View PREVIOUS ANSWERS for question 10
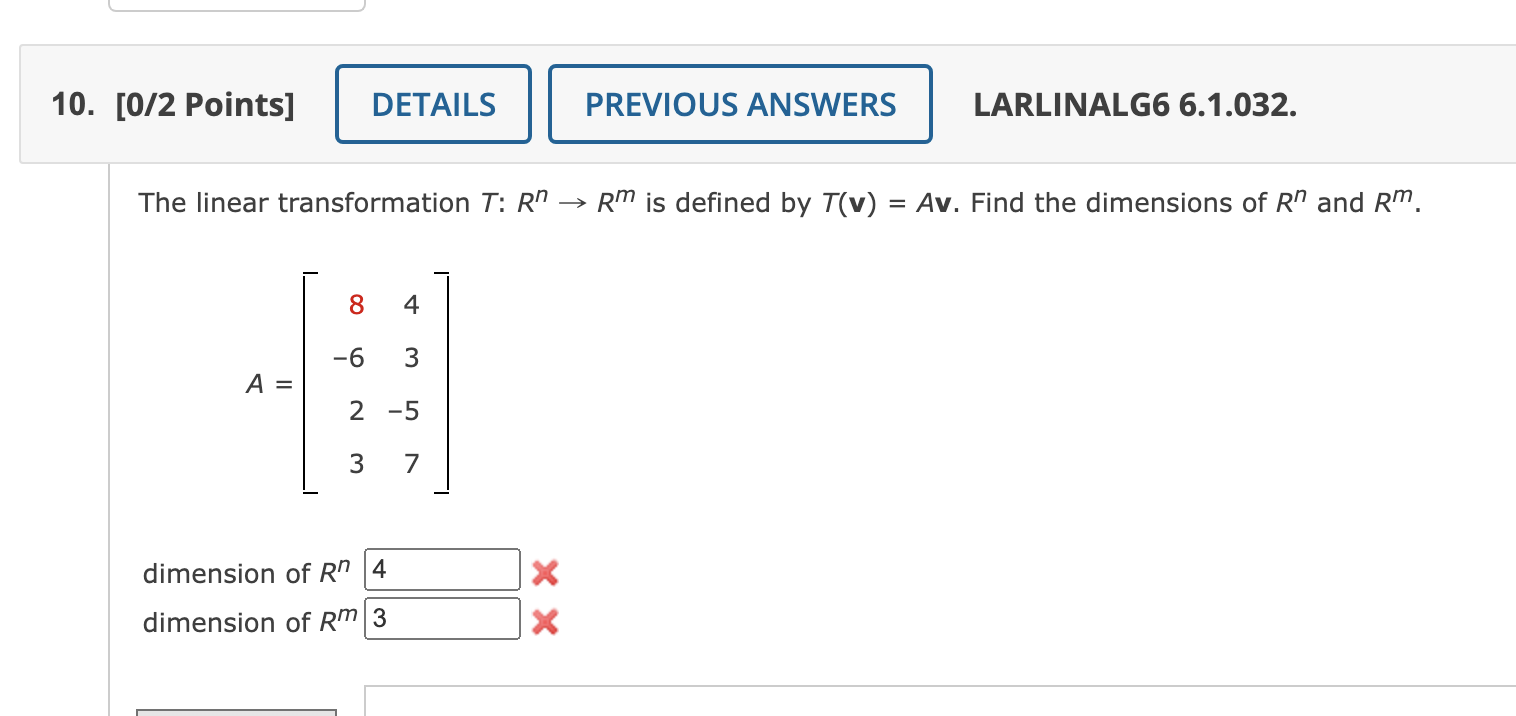 [739, 103]
